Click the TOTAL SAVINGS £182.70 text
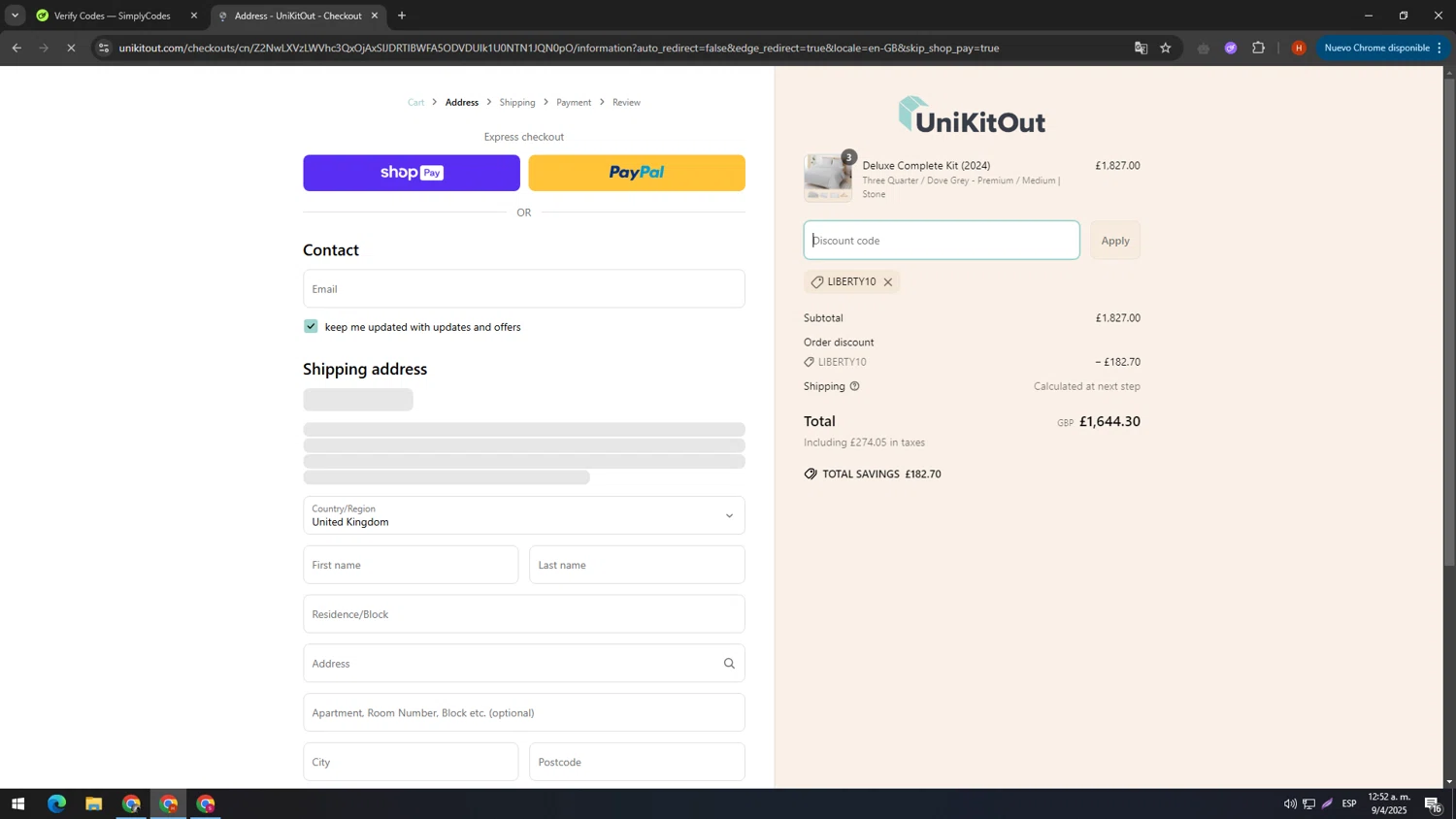The image size is (1456, 819). (873, 475)
